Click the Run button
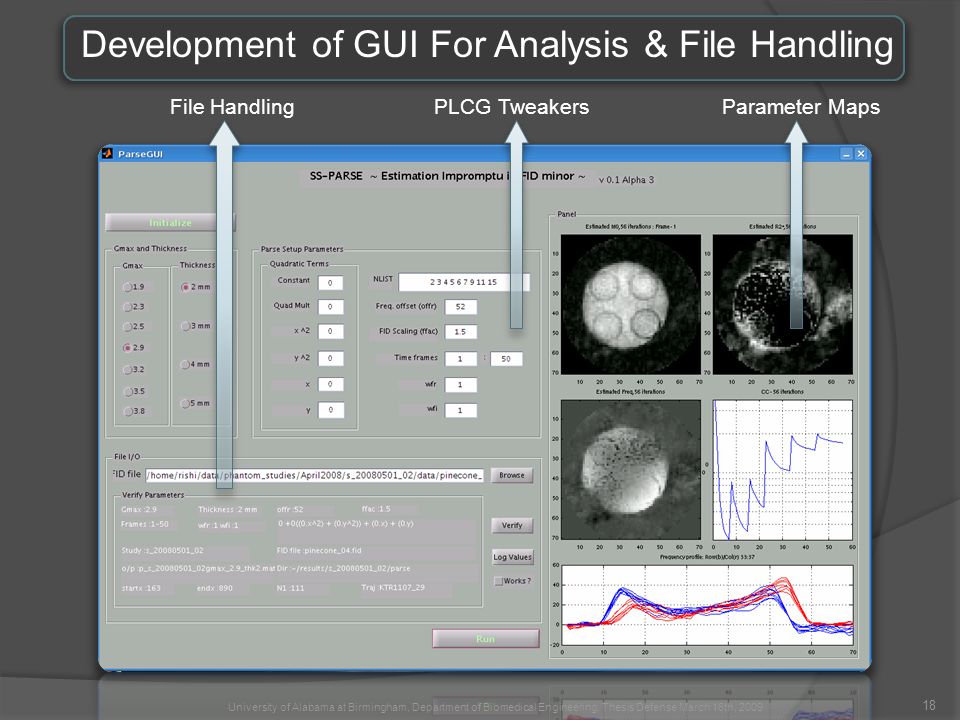 point(486,639)
